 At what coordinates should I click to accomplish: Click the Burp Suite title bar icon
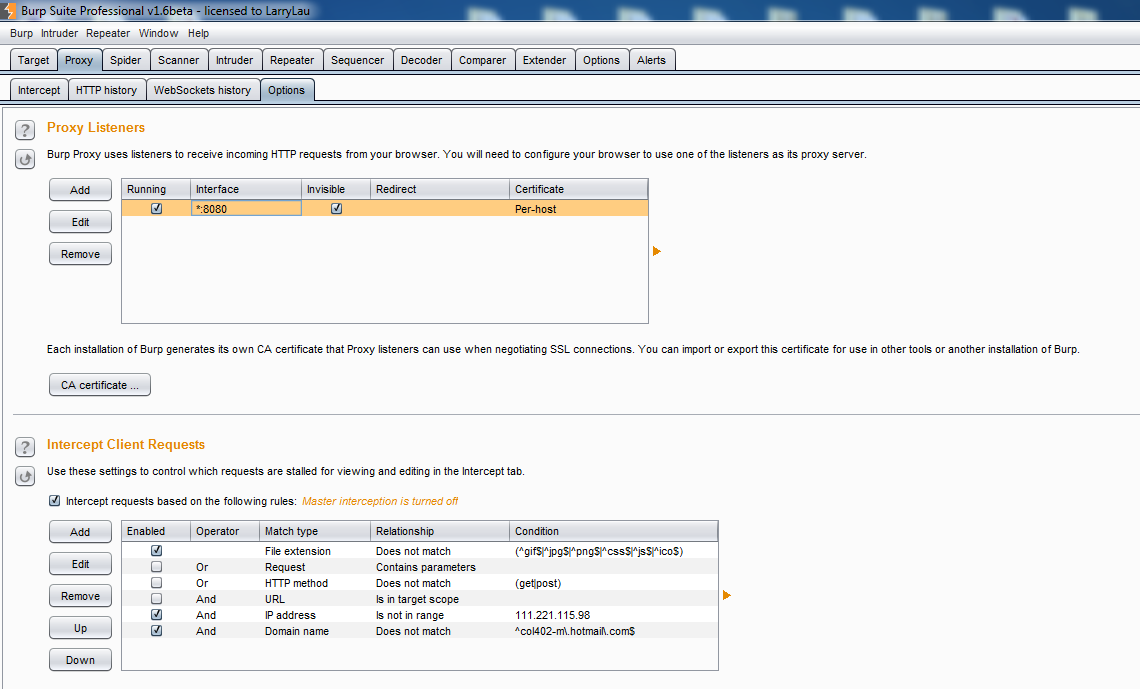[9, 11]
